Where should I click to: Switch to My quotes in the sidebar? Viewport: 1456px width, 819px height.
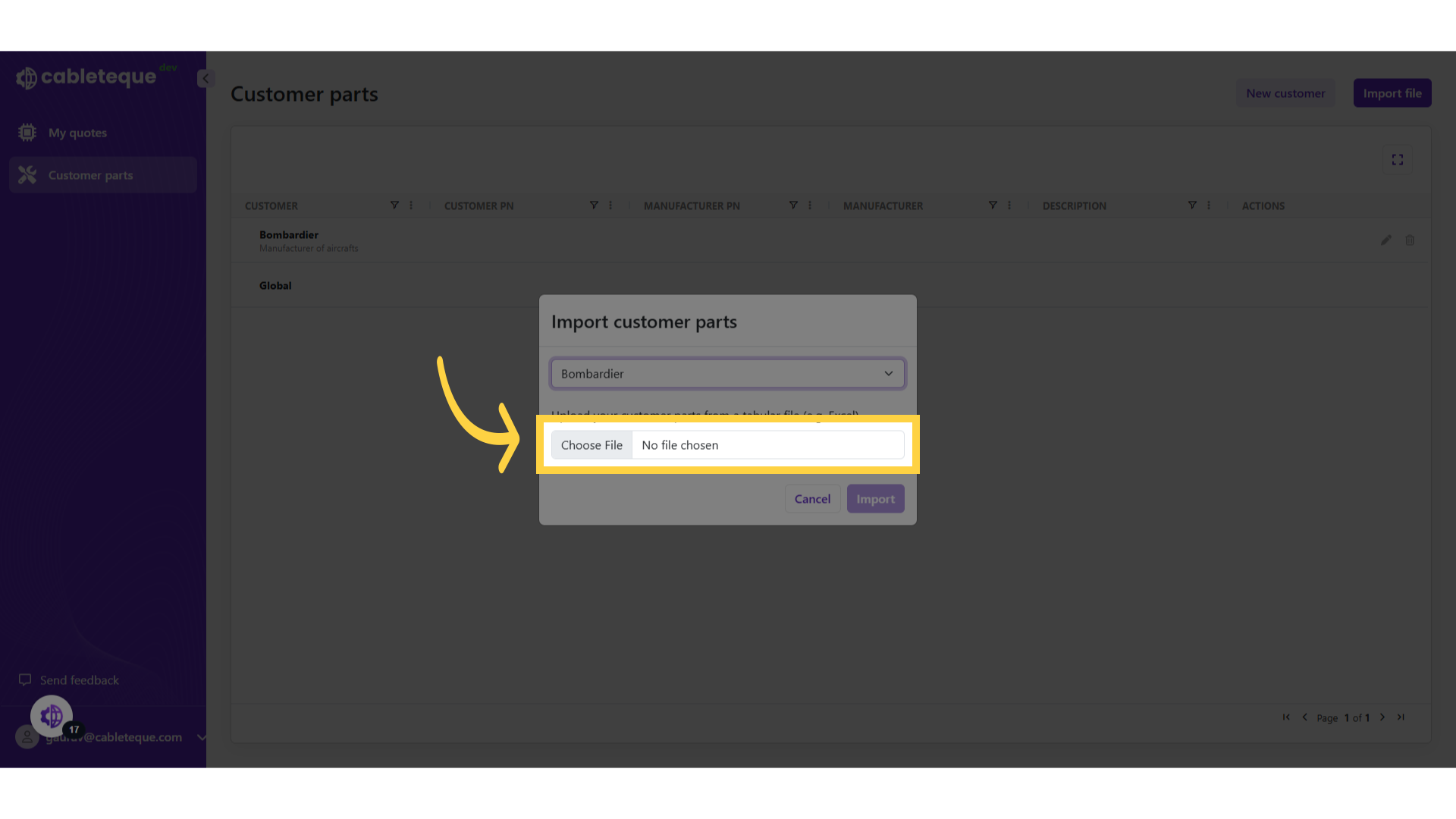pyautogui.click(x=77, y=132)
